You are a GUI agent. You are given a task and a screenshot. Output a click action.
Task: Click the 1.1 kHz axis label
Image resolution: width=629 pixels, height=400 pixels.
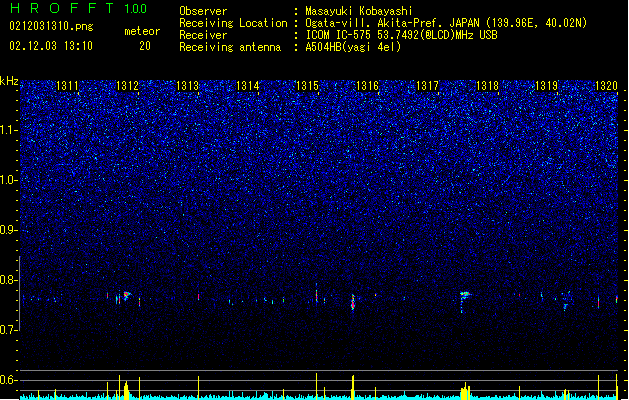click(9, 130)
